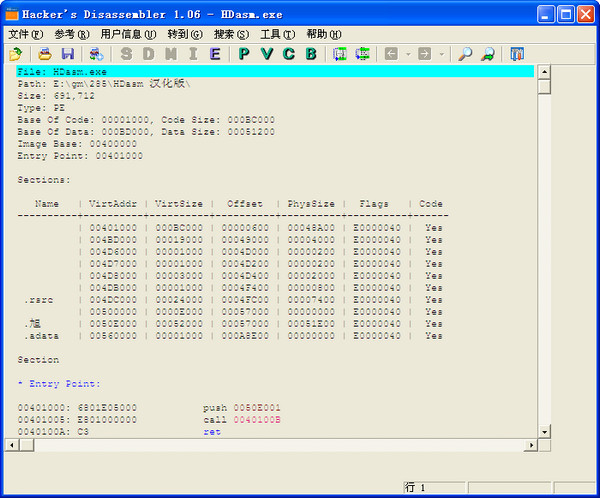Image resolution: width=600 pixels, height=498 pixels.
Task: Follow the call 0040100B address link
Action: click(256, 420)
